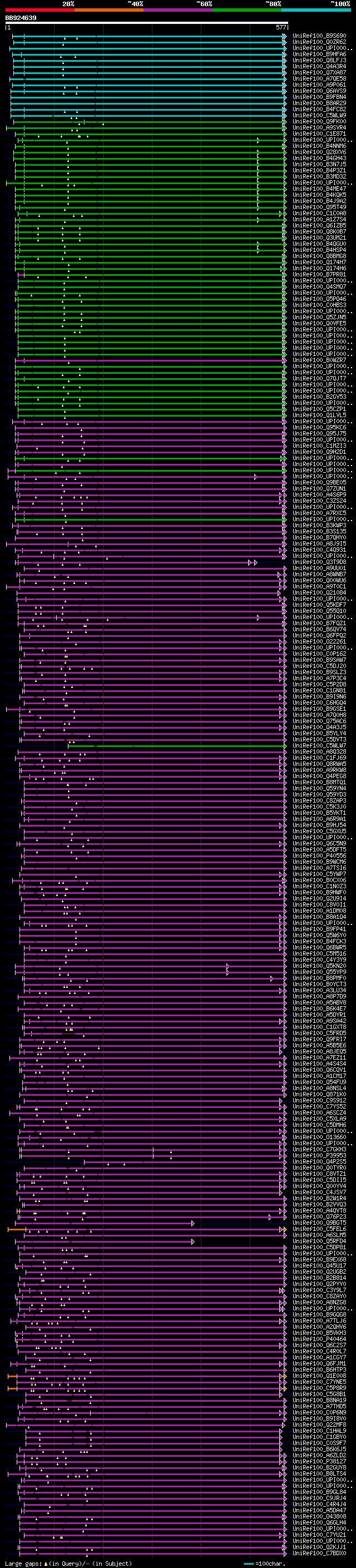Click the cyan ~100% identity legend bar
356x1568 pixels.
(316, 11)
